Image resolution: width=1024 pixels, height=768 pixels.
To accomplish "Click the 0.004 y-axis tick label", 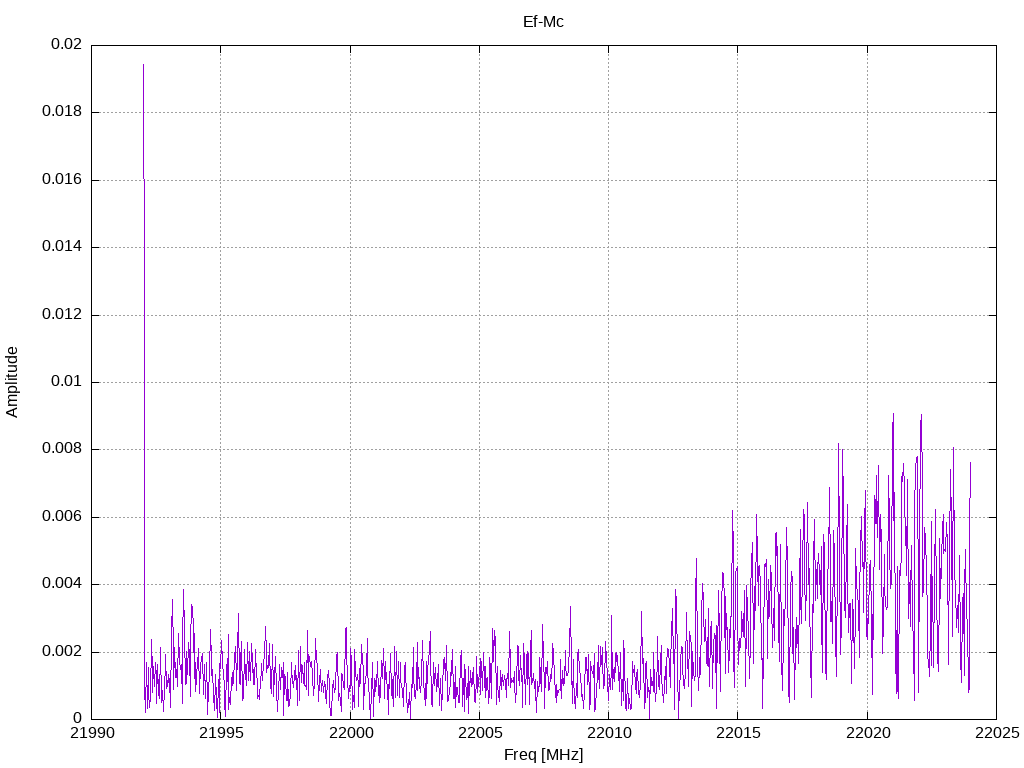I will point(62,584).
